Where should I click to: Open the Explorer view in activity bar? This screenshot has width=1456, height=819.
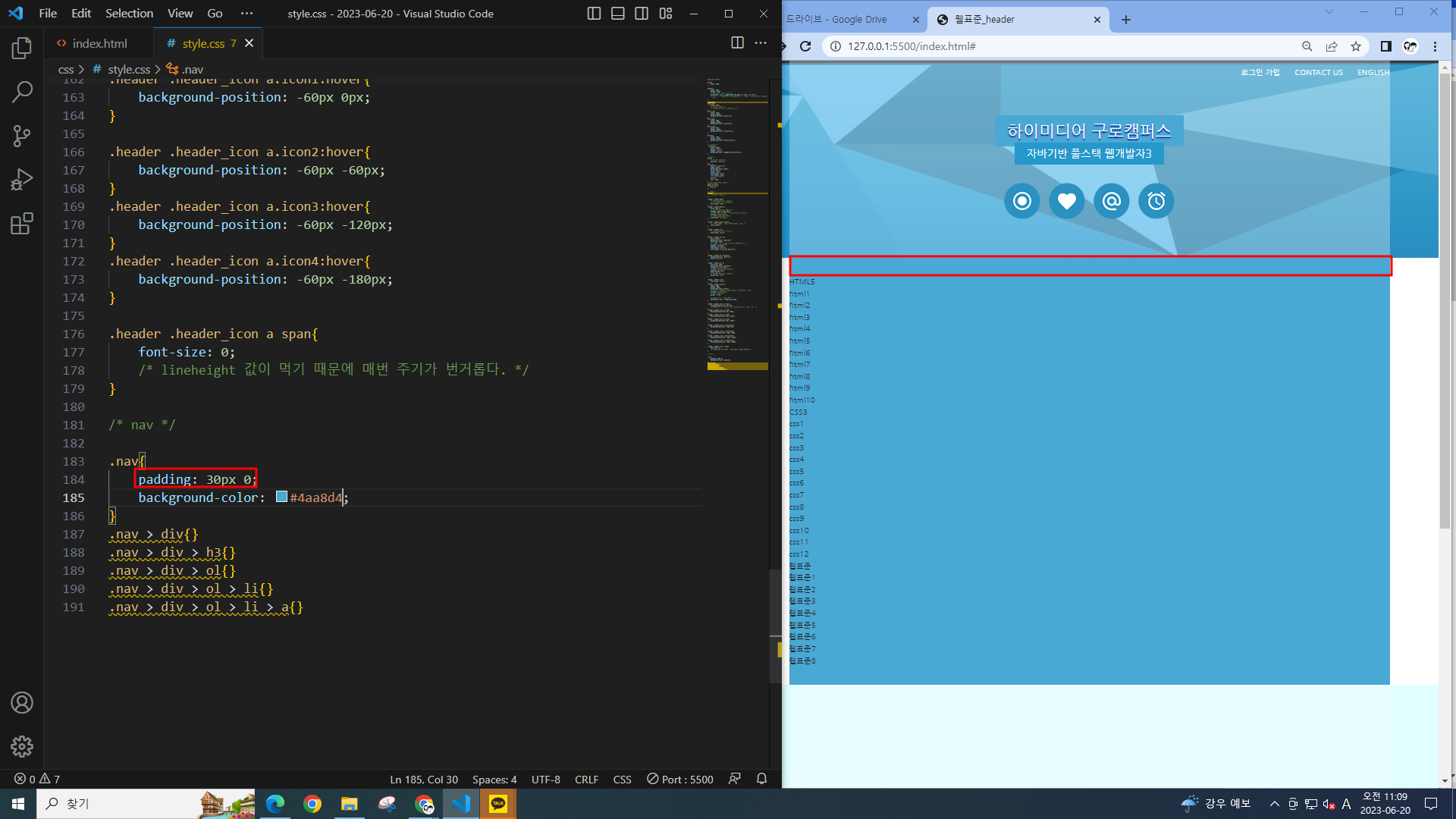click(x=22, y=49)
